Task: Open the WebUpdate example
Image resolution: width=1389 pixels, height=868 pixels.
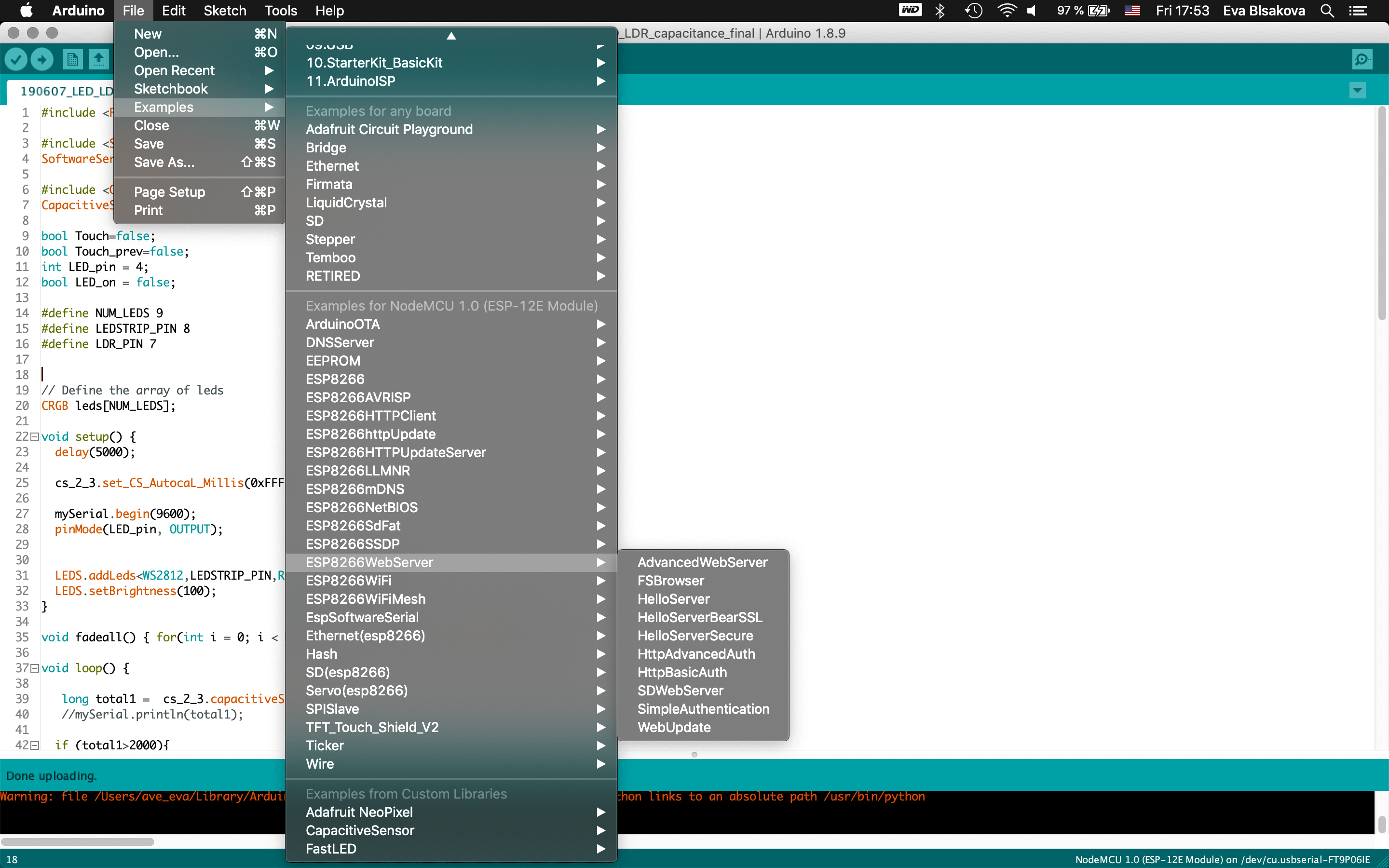Action: (674, 727)
